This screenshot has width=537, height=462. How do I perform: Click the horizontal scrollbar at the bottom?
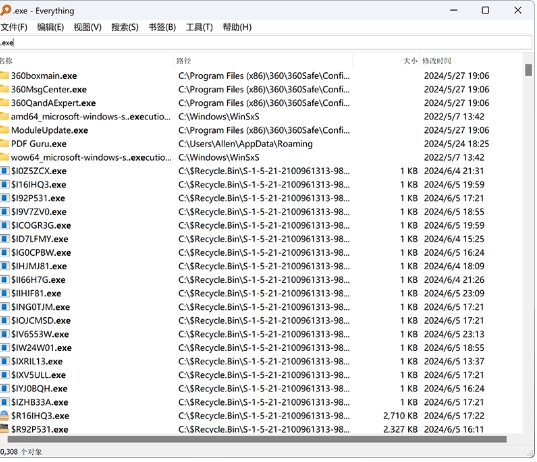(257, 439)
